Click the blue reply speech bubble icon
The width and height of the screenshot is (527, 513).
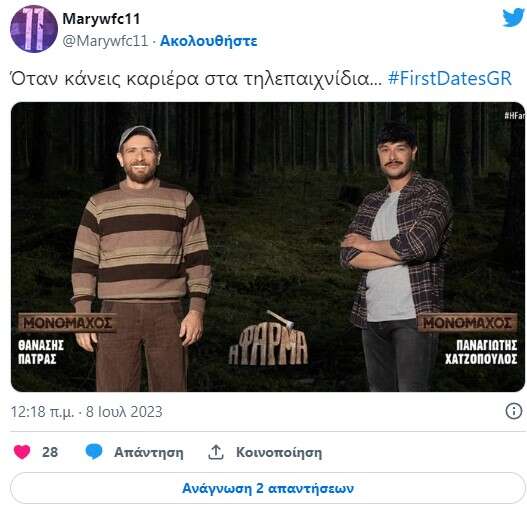[x=94, y=451]
